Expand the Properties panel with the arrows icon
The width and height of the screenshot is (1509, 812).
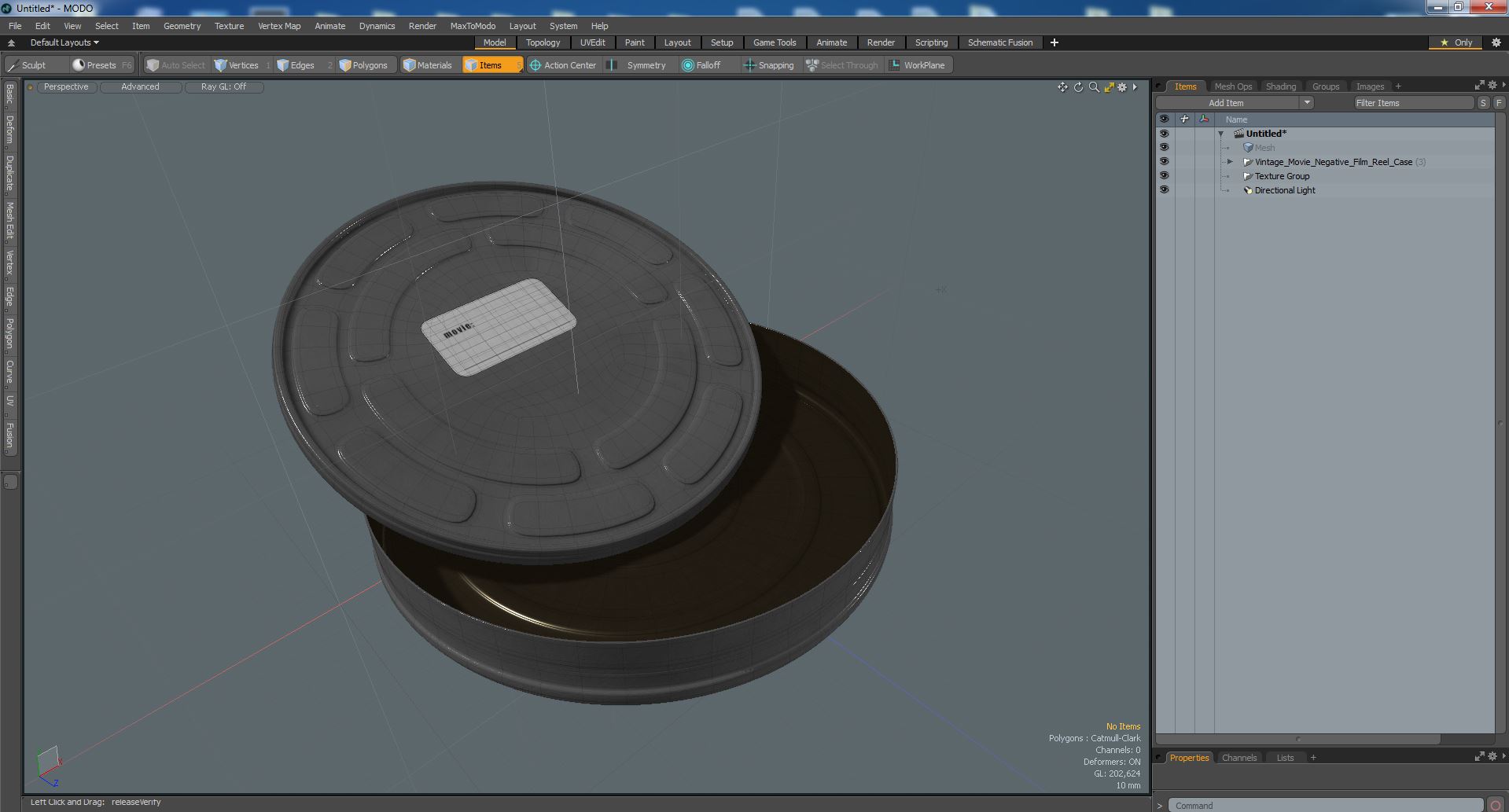1479,756
